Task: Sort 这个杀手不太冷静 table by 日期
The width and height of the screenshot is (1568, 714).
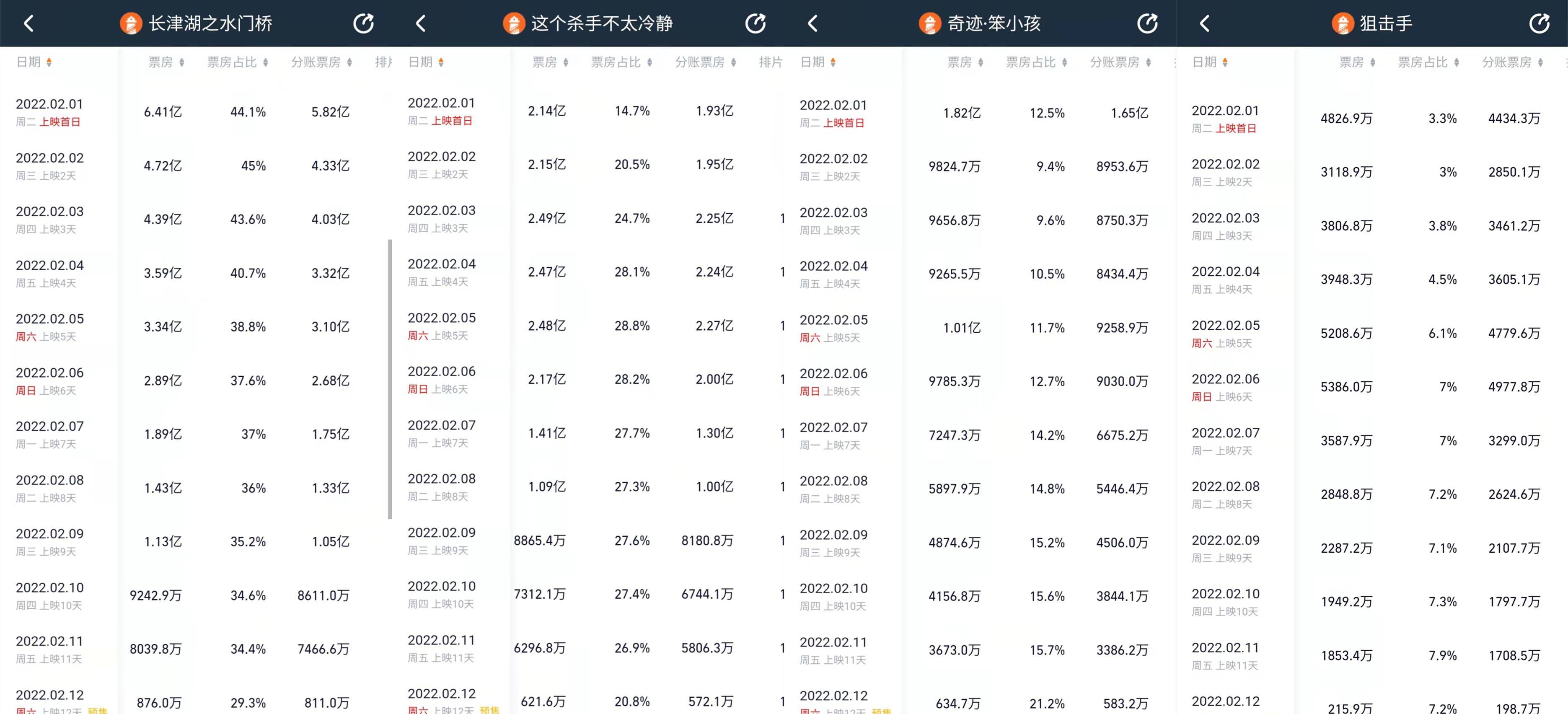Action: (426, 62)
